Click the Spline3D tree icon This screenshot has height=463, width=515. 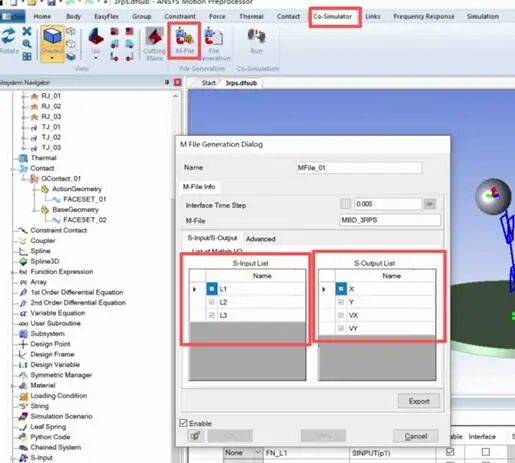pyautogui.click(x=23, y=261)
